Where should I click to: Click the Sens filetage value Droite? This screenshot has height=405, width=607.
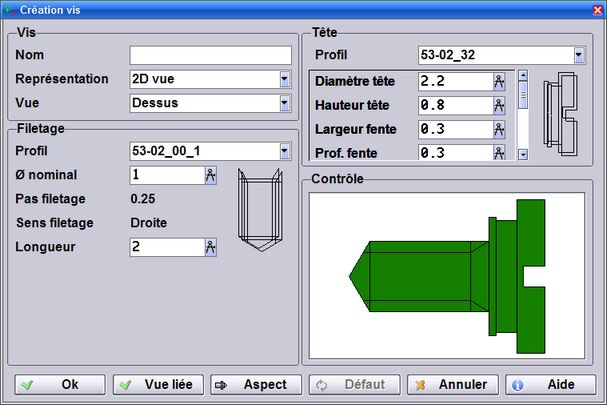point(149,223)
